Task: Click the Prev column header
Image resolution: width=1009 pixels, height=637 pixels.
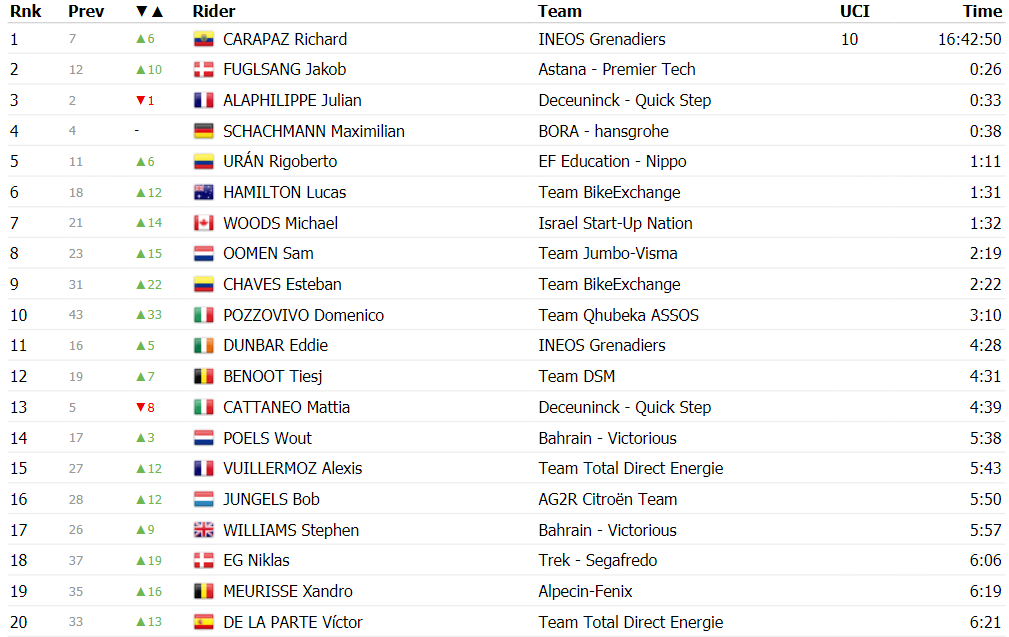Action: click(x=86, y=12)
